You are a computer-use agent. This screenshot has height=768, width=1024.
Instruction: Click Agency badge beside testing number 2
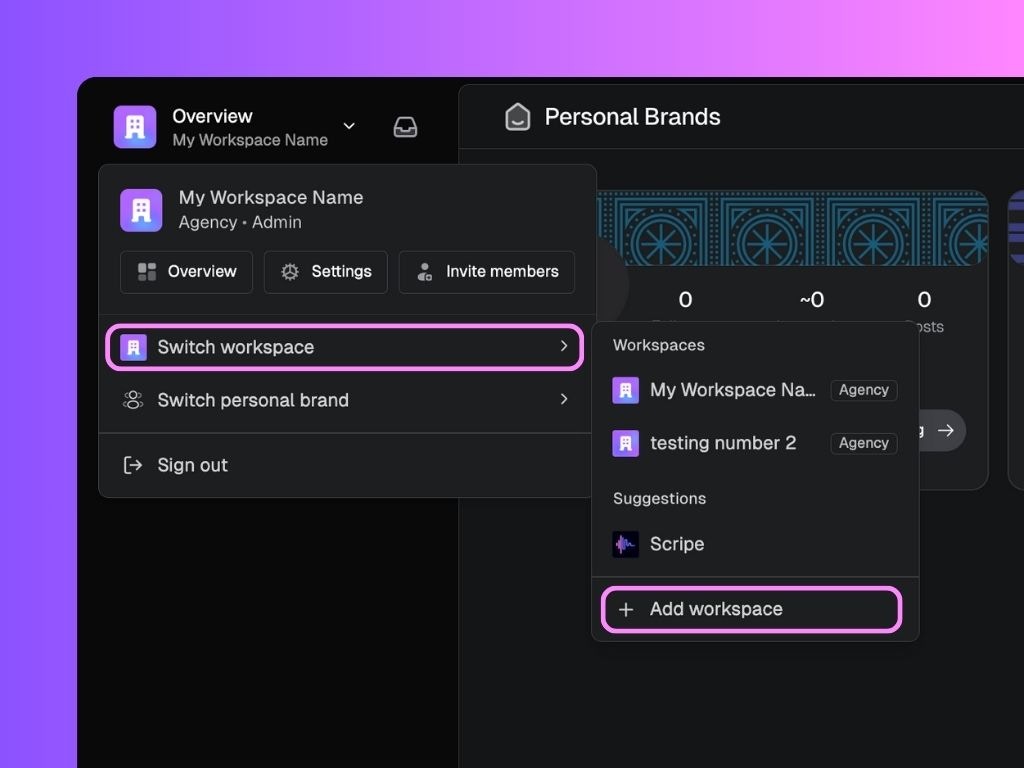[863, 443]
